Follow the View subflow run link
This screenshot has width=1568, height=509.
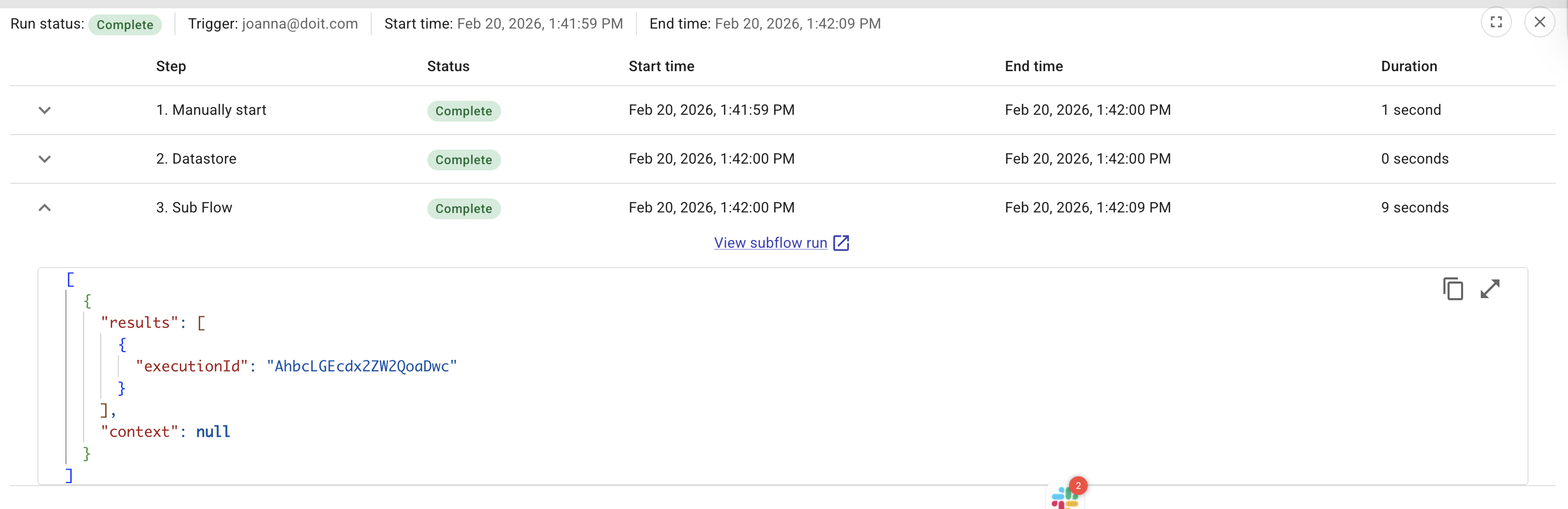coord(769,243)
